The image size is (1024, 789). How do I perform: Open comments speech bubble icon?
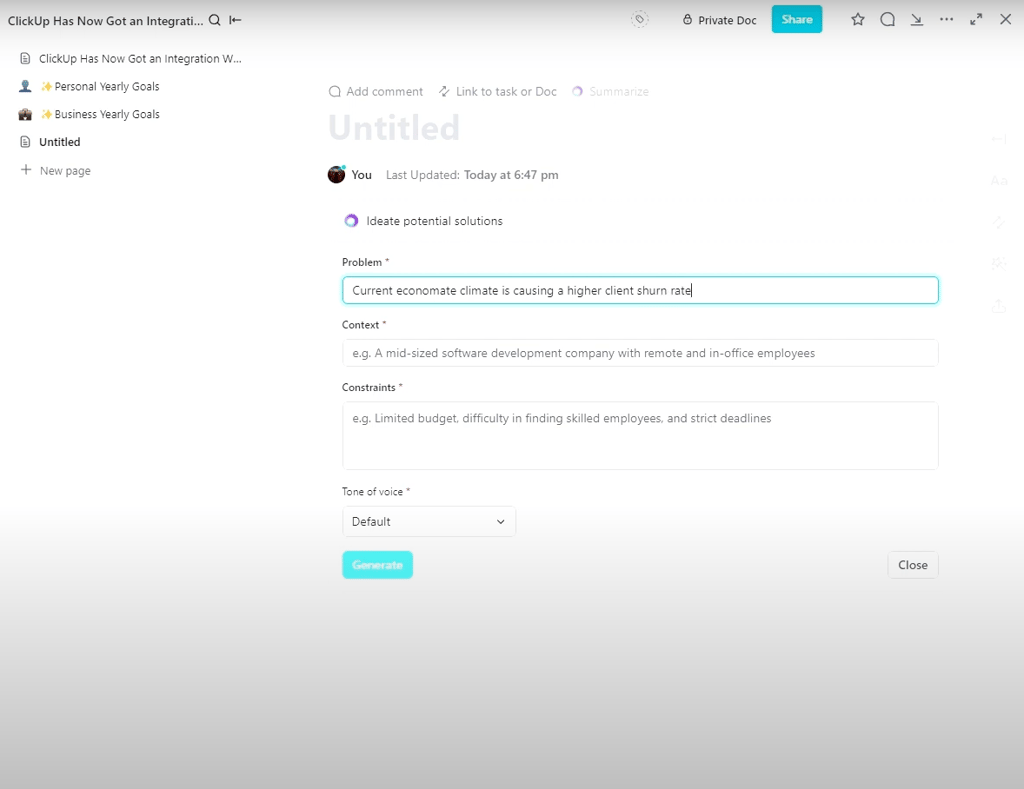point(887,20)
